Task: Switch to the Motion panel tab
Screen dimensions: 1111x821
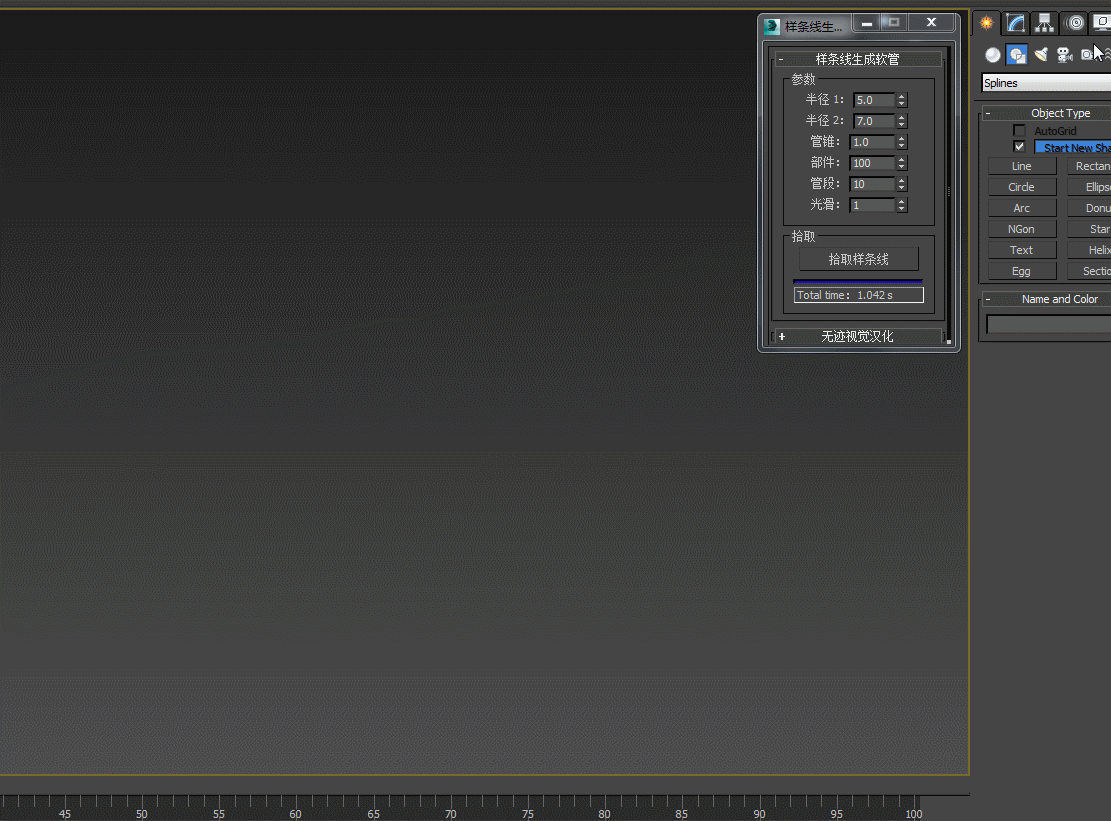Action: [1075, 23]
